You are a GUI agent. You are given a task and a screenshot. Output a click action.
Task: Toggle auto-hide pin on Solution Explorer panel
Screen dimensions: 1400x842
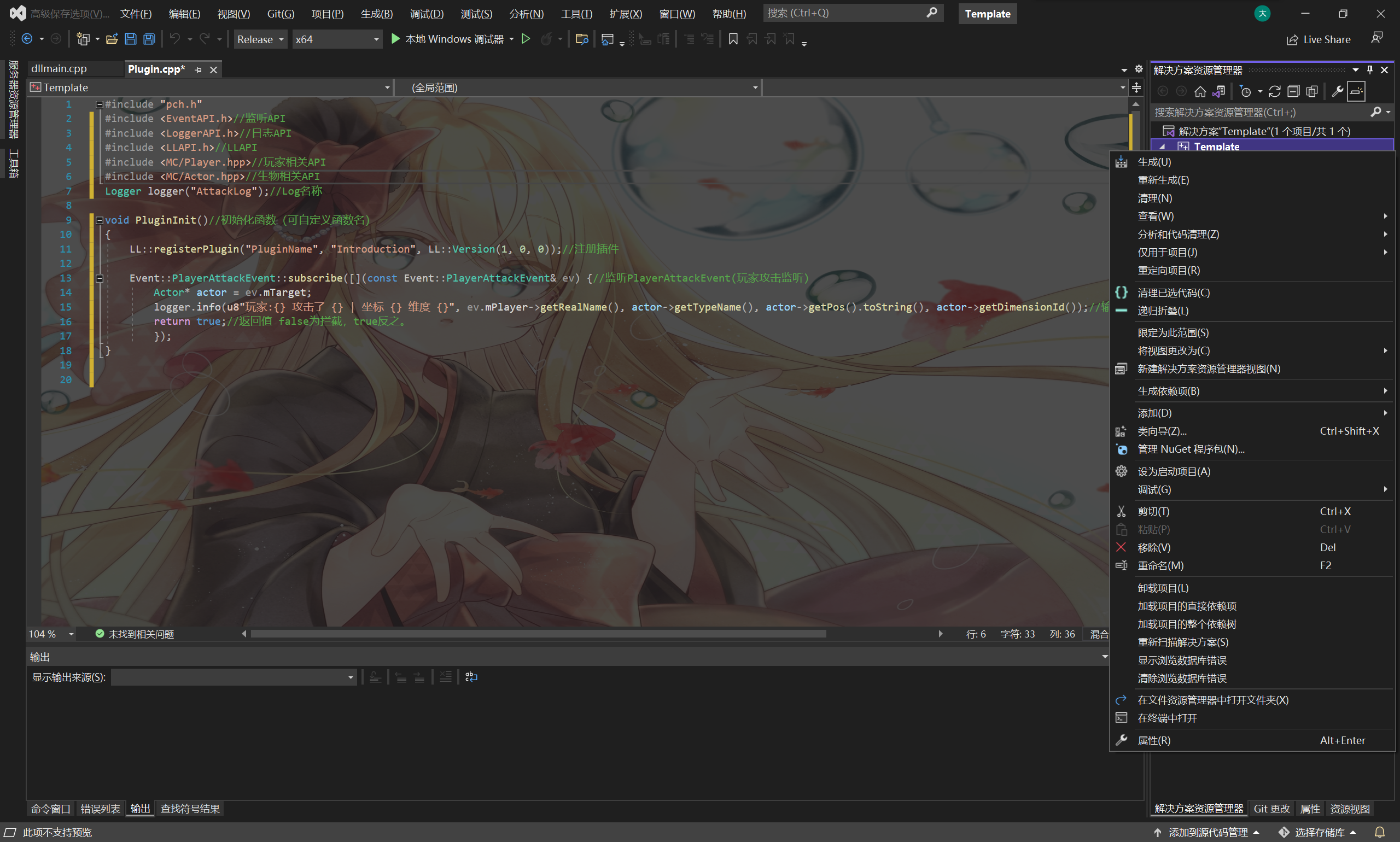pyautogui.click(x=1370, y=70)
